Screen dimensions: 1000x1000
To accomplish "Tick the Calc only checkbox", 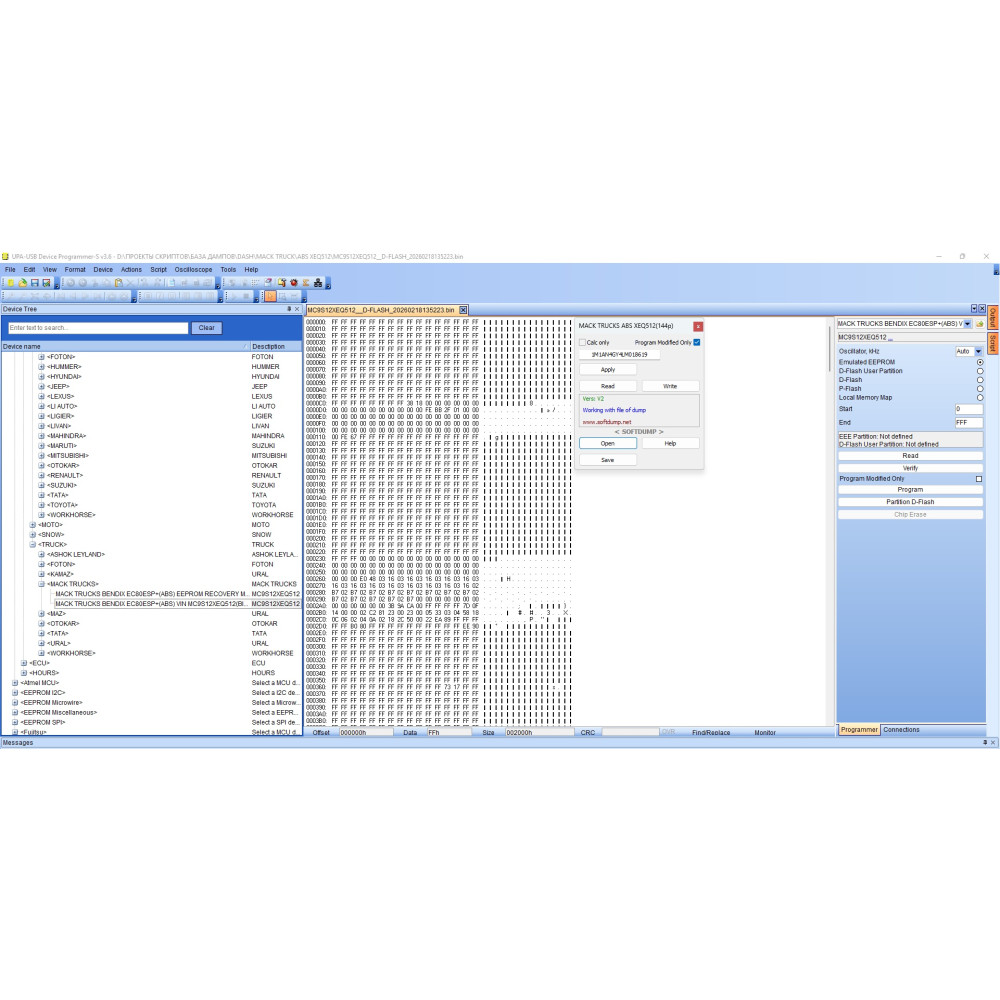I will click(582, 342).
